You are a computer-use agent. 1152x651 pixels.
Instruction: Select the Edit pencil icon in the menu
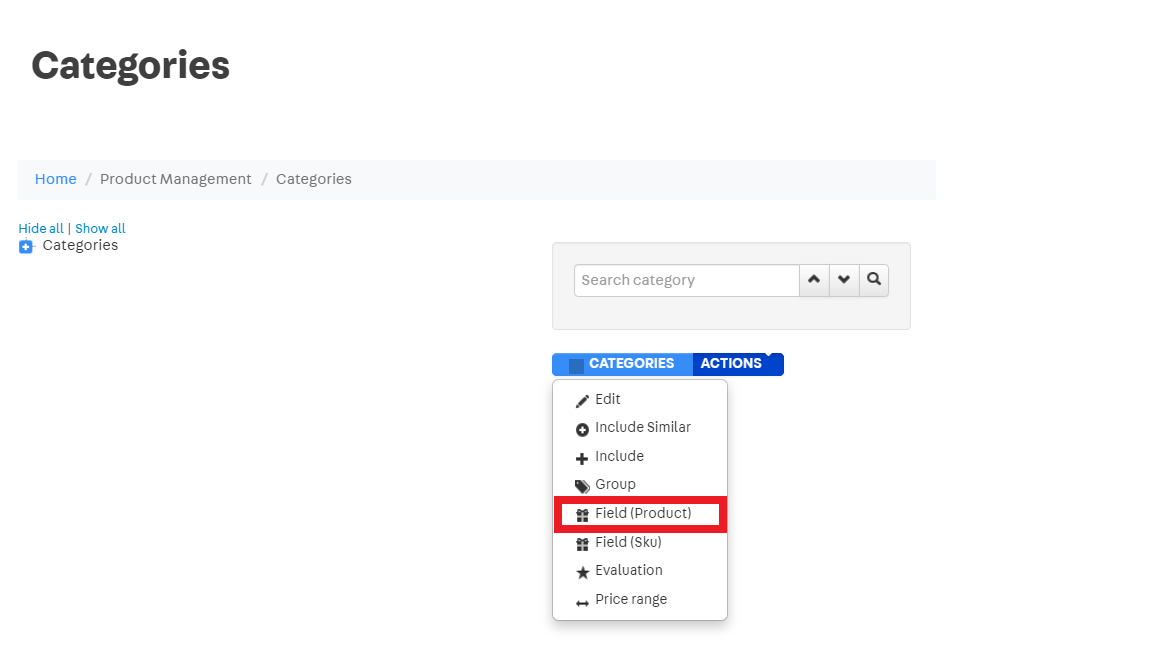point(583,398)
